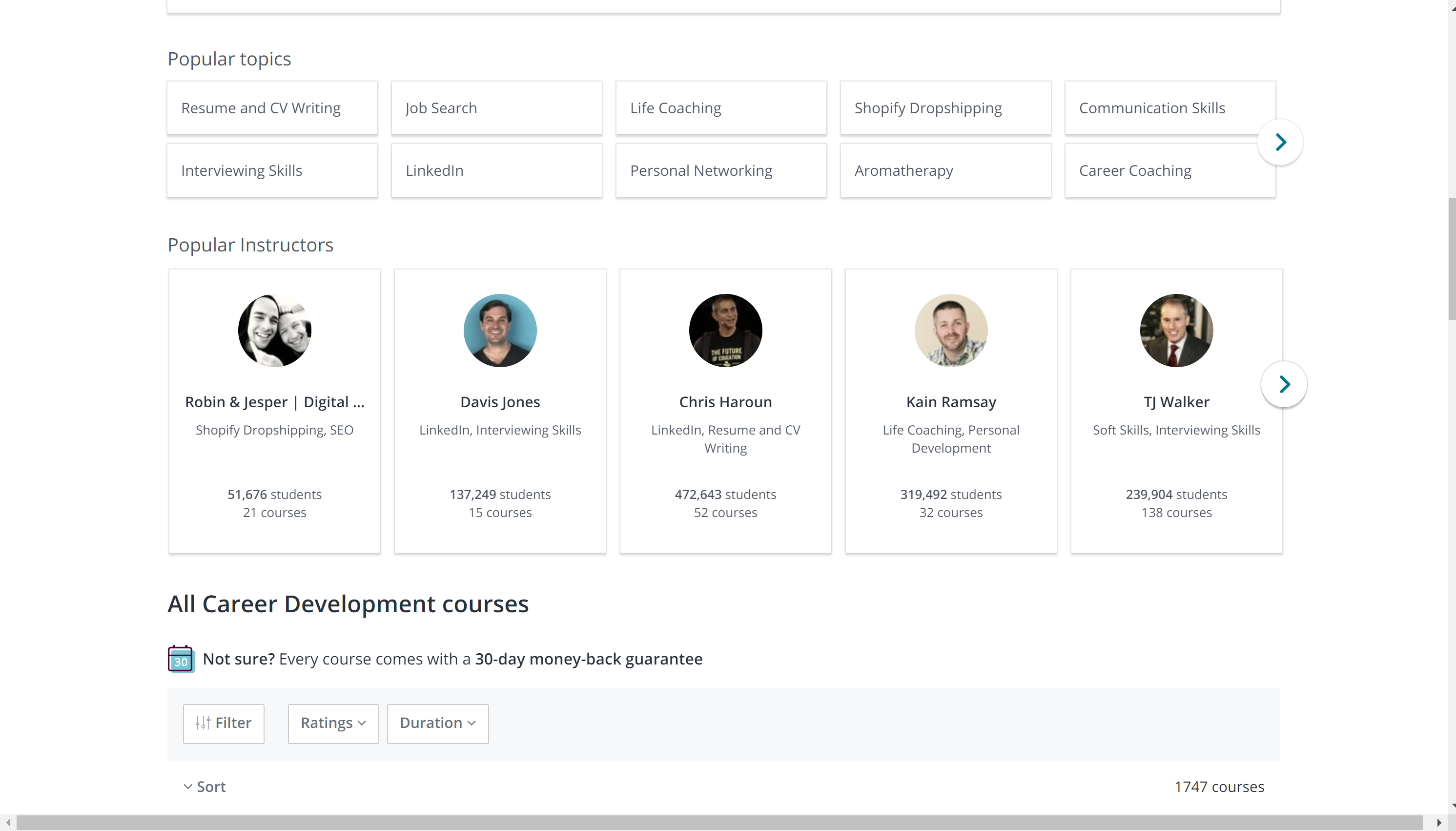Click the right arrow on Popular topics carousel
This screenshot has height=831, width=1456.
(x=1280, y=141)
